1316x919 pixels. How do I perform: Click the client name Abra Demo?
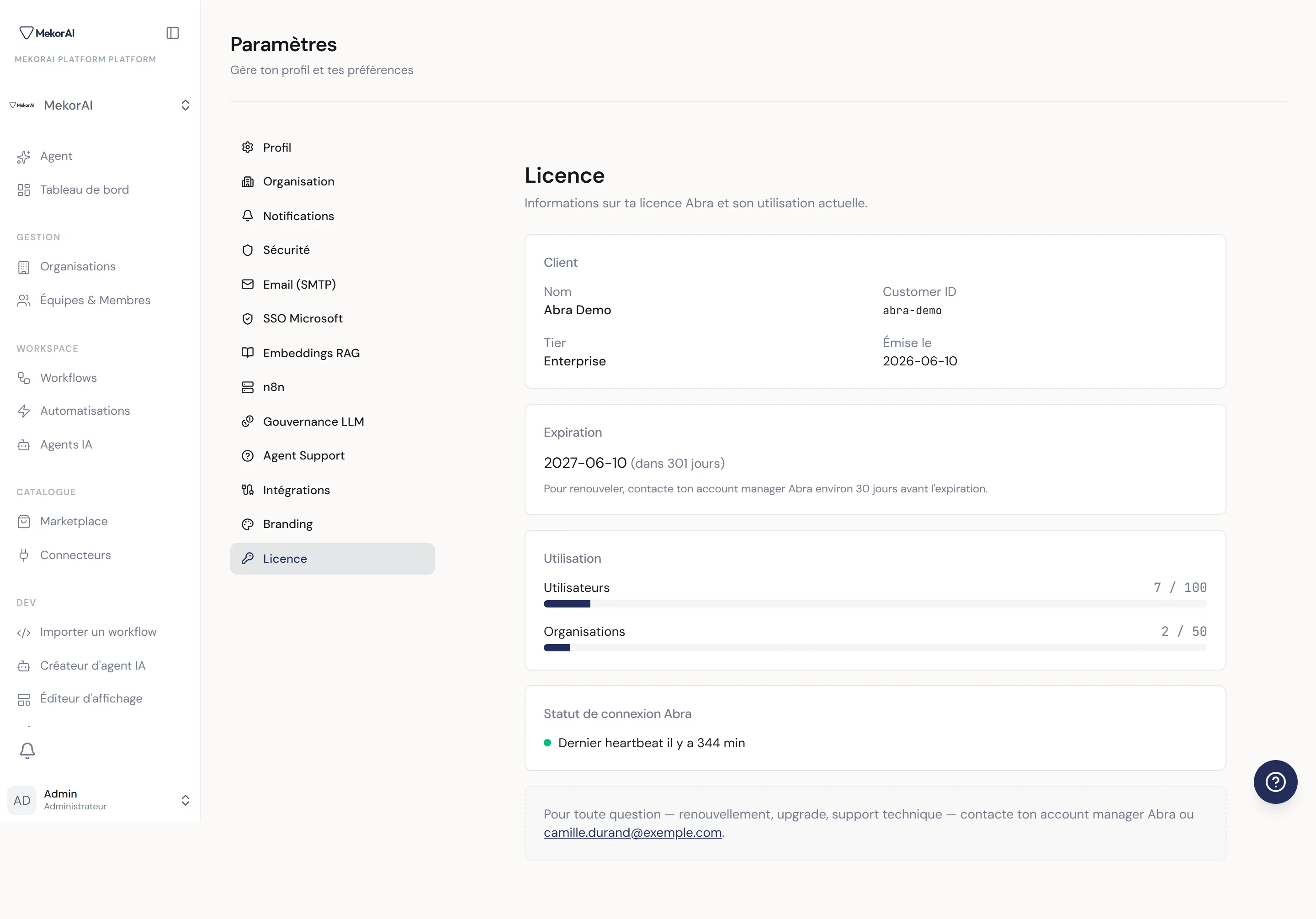[x=577, y=310]
